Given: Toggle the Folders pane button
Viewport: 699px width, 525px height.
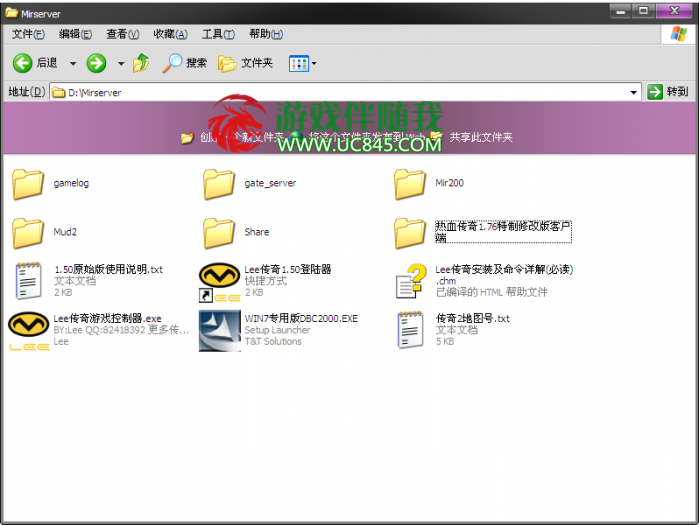Looking at the screenshot, I should click(245, 63).
